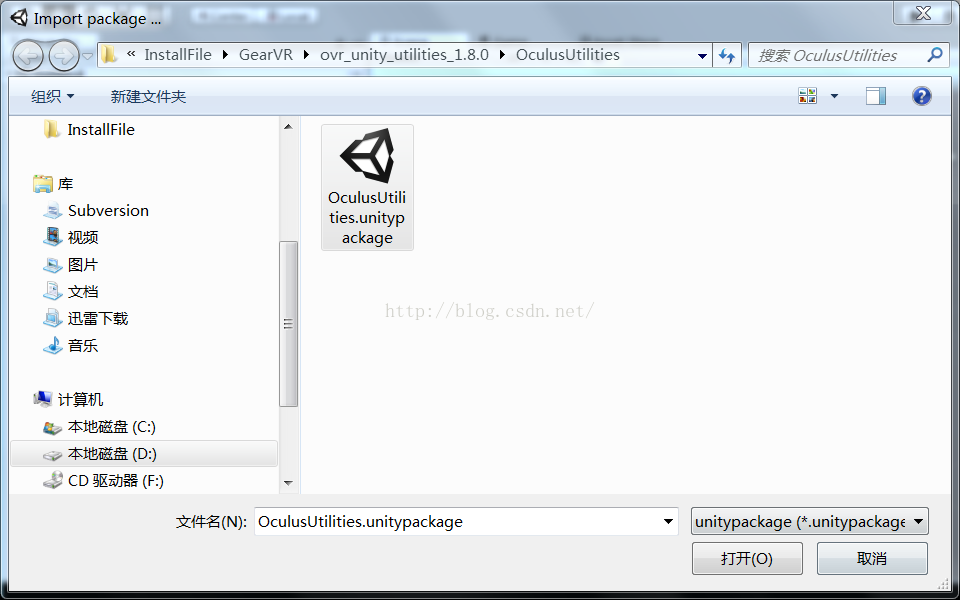
Task: Select OculusUtilities.unitypackage file thumbnail
Action: (367, 187)
